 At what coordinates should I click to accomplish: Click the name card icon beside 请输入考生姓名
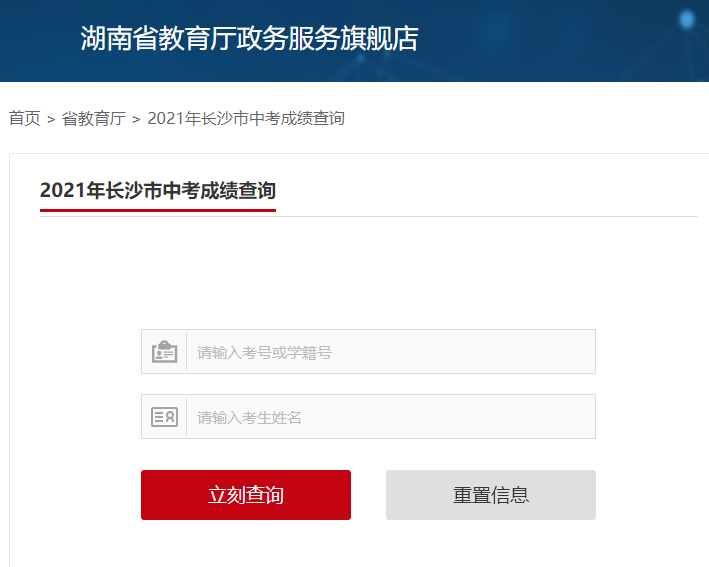164,417
